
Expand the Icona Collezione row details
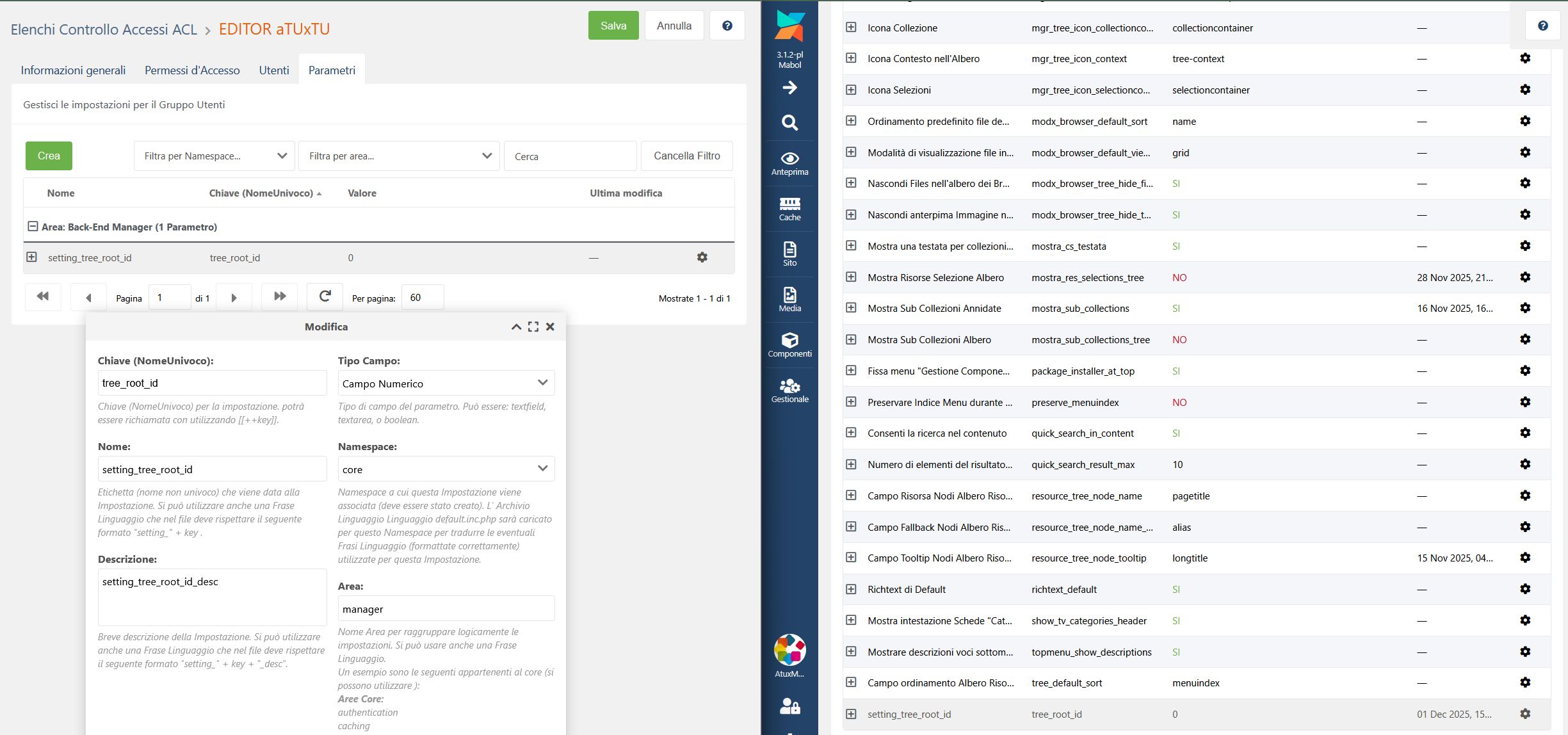point(851,28)
